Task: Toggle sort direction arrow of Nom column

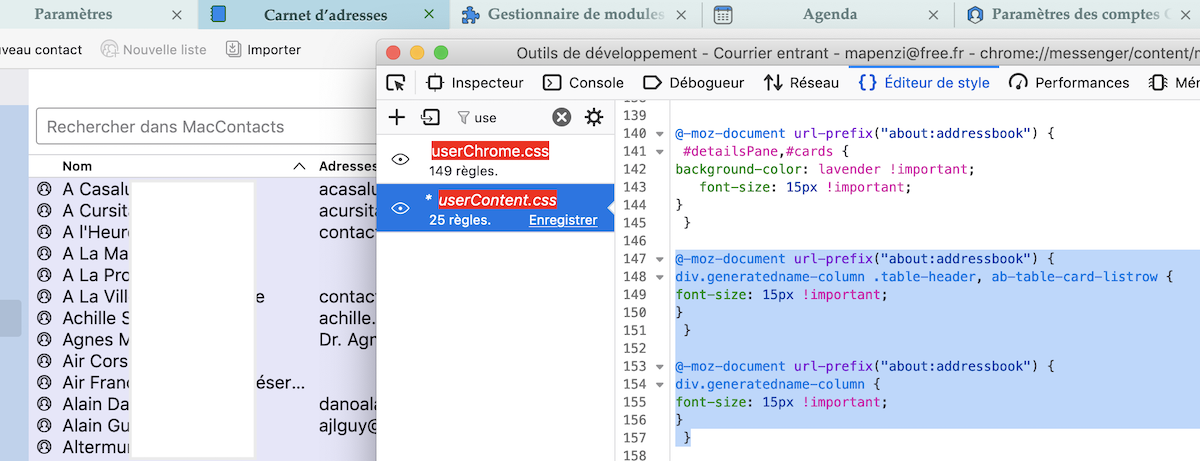Action: (x=298, y=166)
